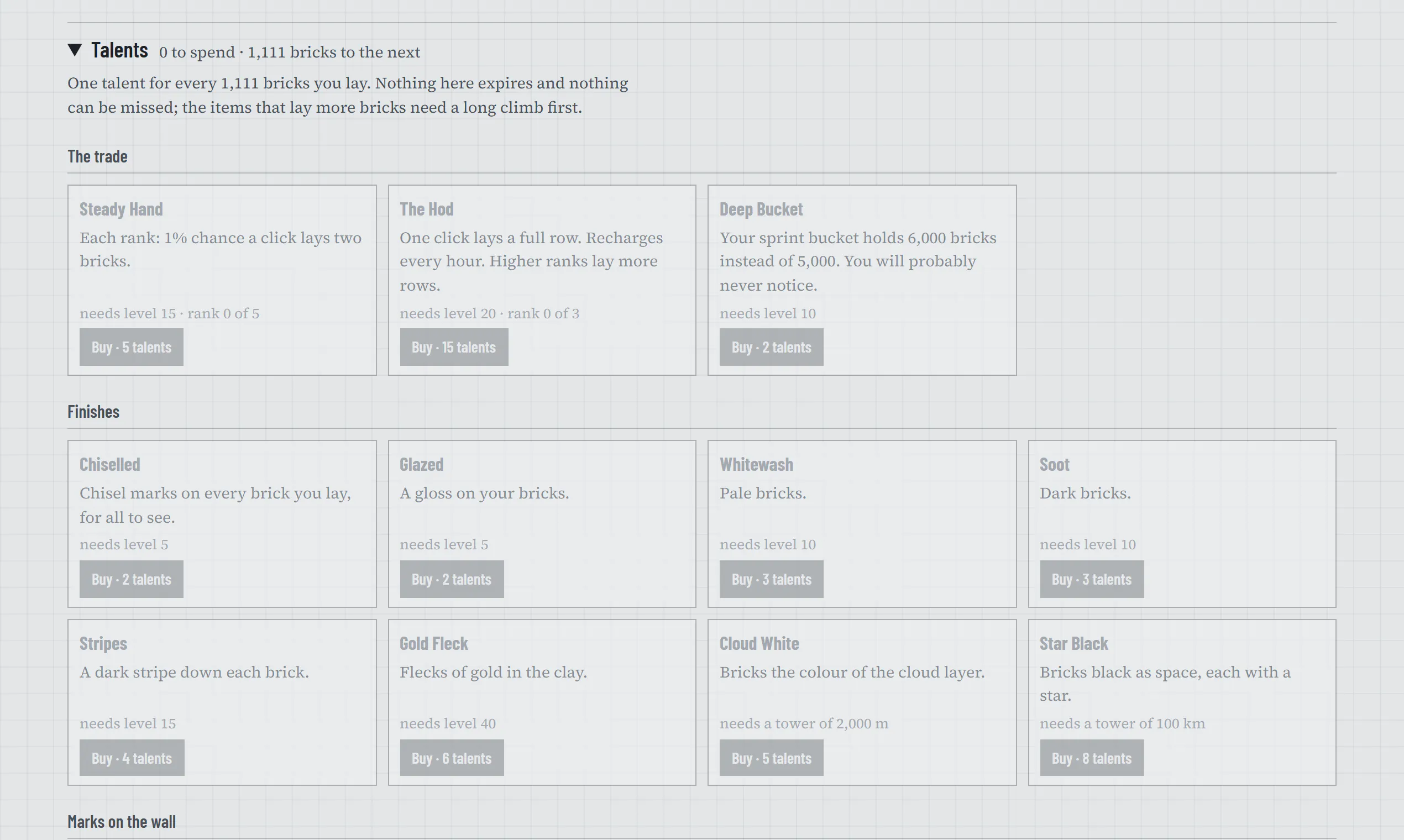Buy Deep Bucket for 2 talents
The image size is (1404, 840).
pos(771,347)
